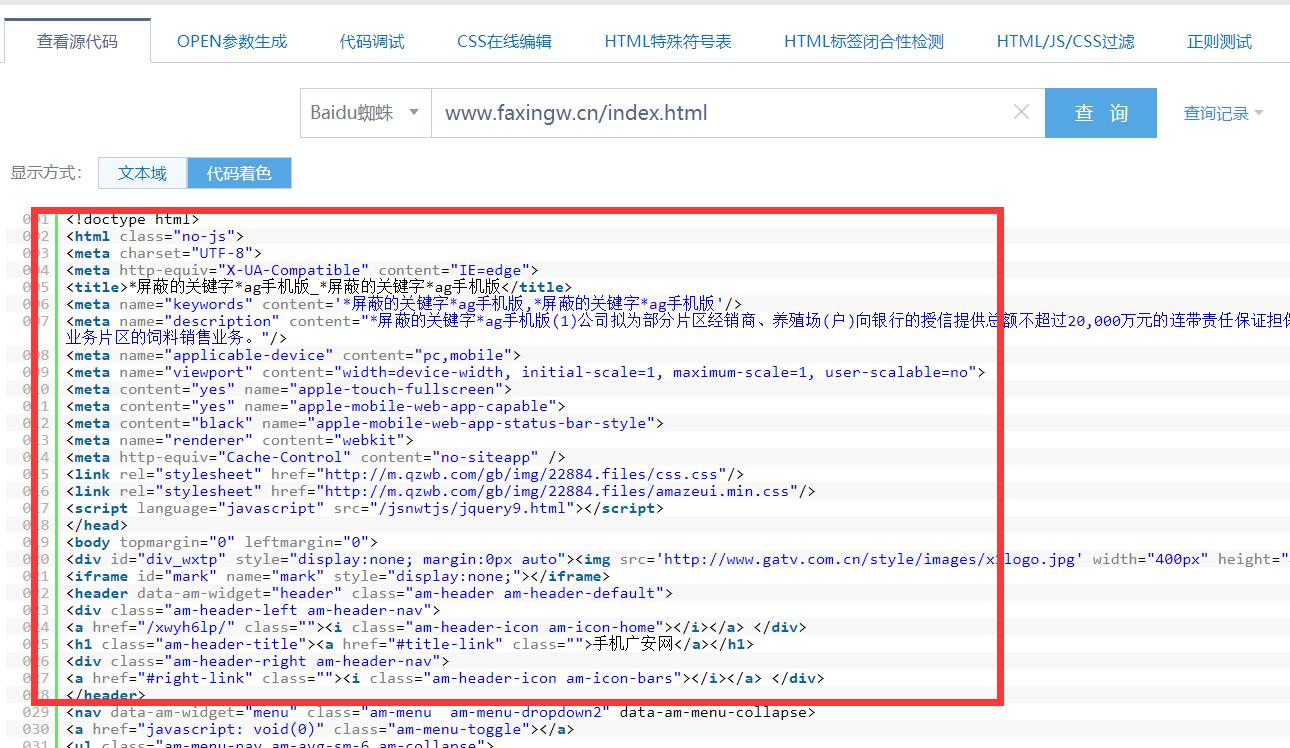The height and width of the screenshot is (748, 1290).
Task: Select the 正则测试 tab
Action: click(1219, 41)
